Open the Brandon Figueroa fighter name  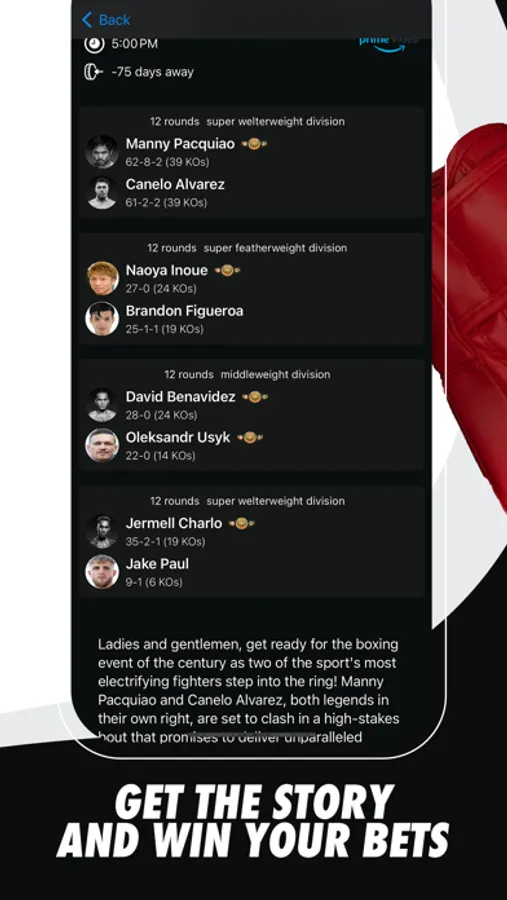pos(184,311)
